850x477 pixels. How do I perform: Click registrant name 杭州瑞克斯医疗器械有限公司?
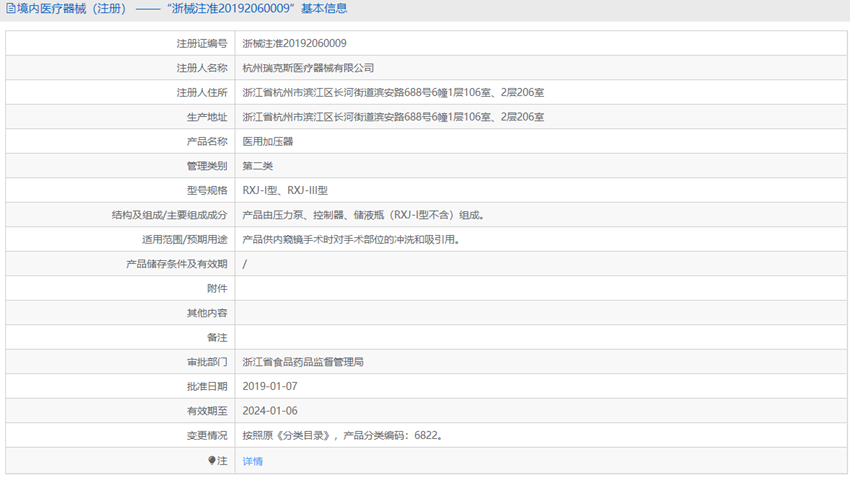tap(308, 68)
